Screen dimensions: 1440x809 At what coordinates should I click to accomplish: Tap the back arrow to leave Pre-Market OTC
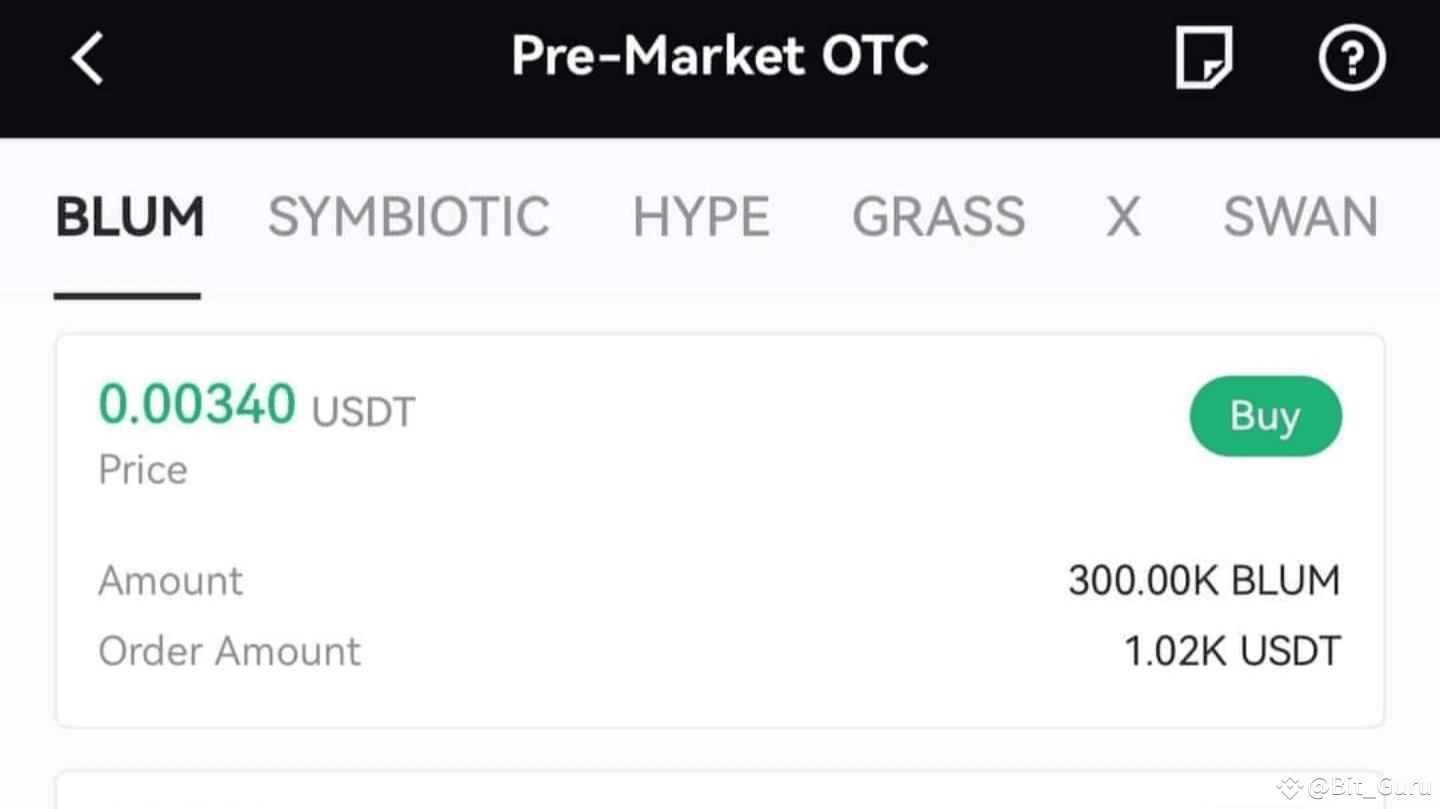86,57
